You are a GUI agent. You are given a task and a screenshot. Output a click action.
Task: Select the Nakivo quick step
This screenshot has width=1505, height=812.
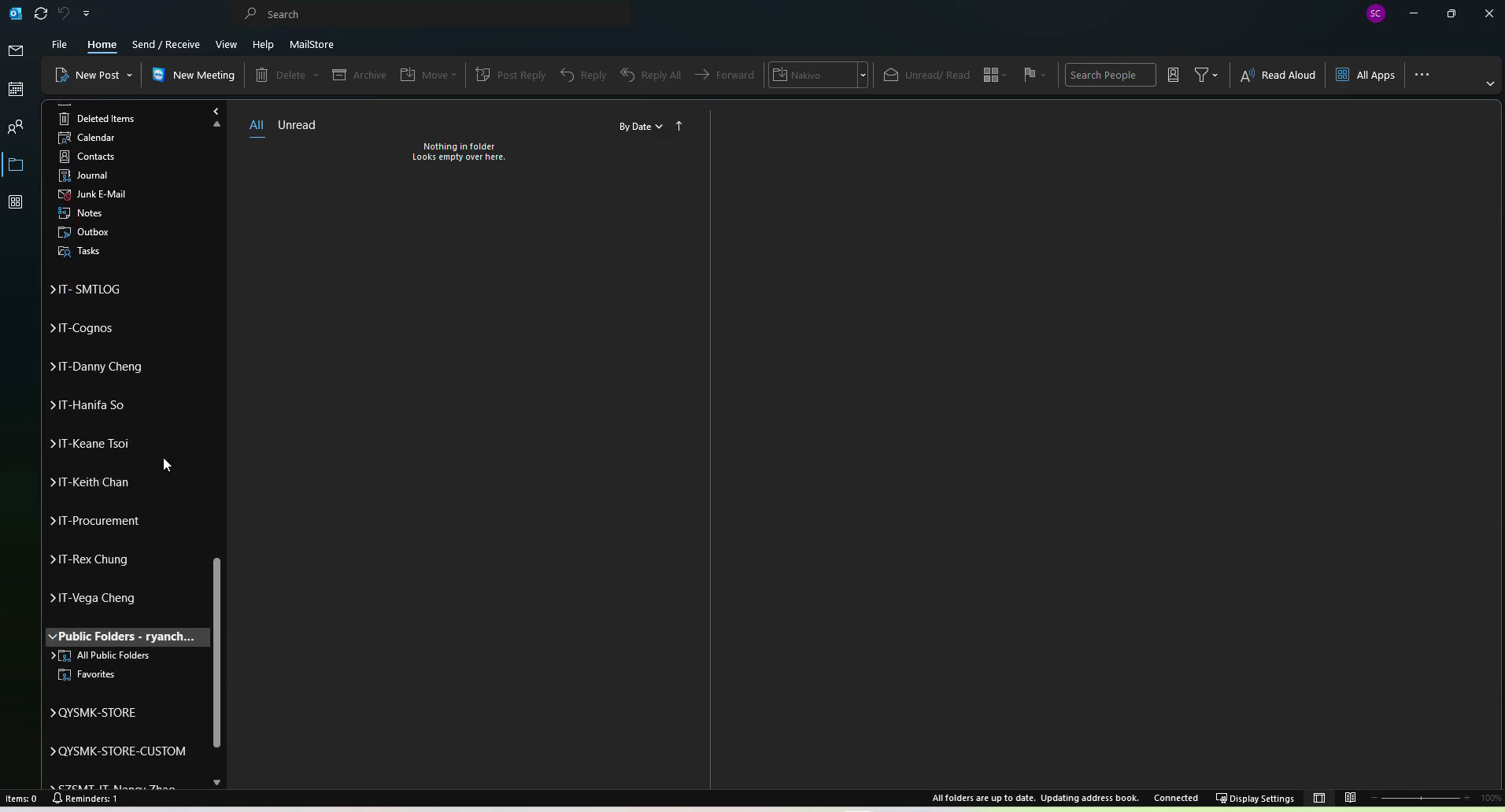pos(814,75)
